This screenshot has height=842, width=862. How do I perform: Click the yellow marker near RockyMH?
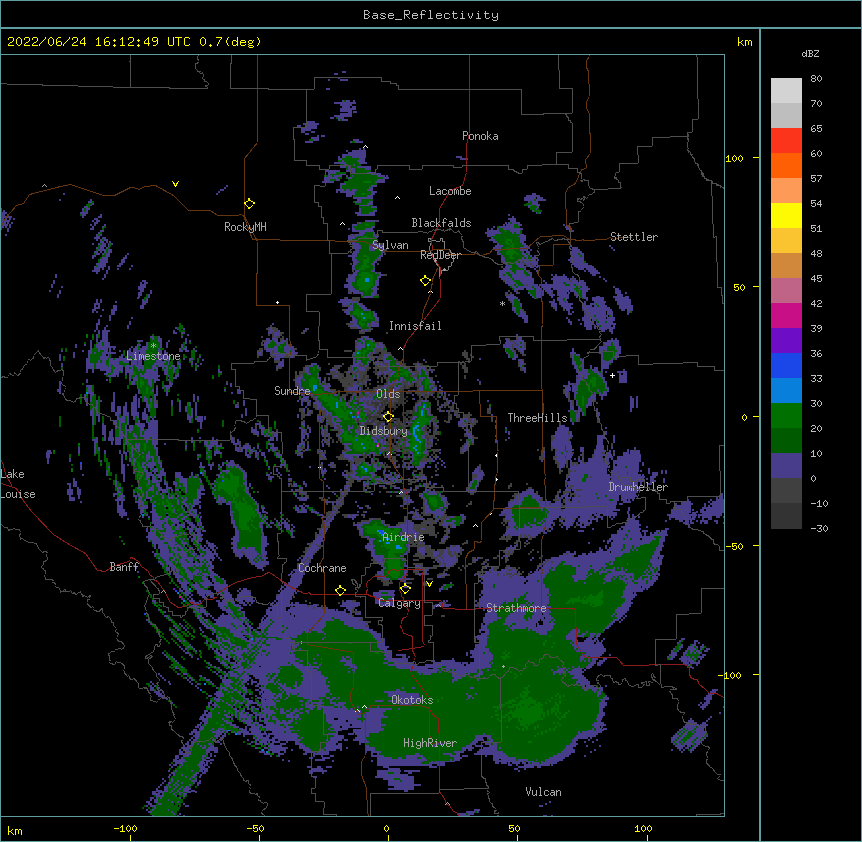coord(249,204)
